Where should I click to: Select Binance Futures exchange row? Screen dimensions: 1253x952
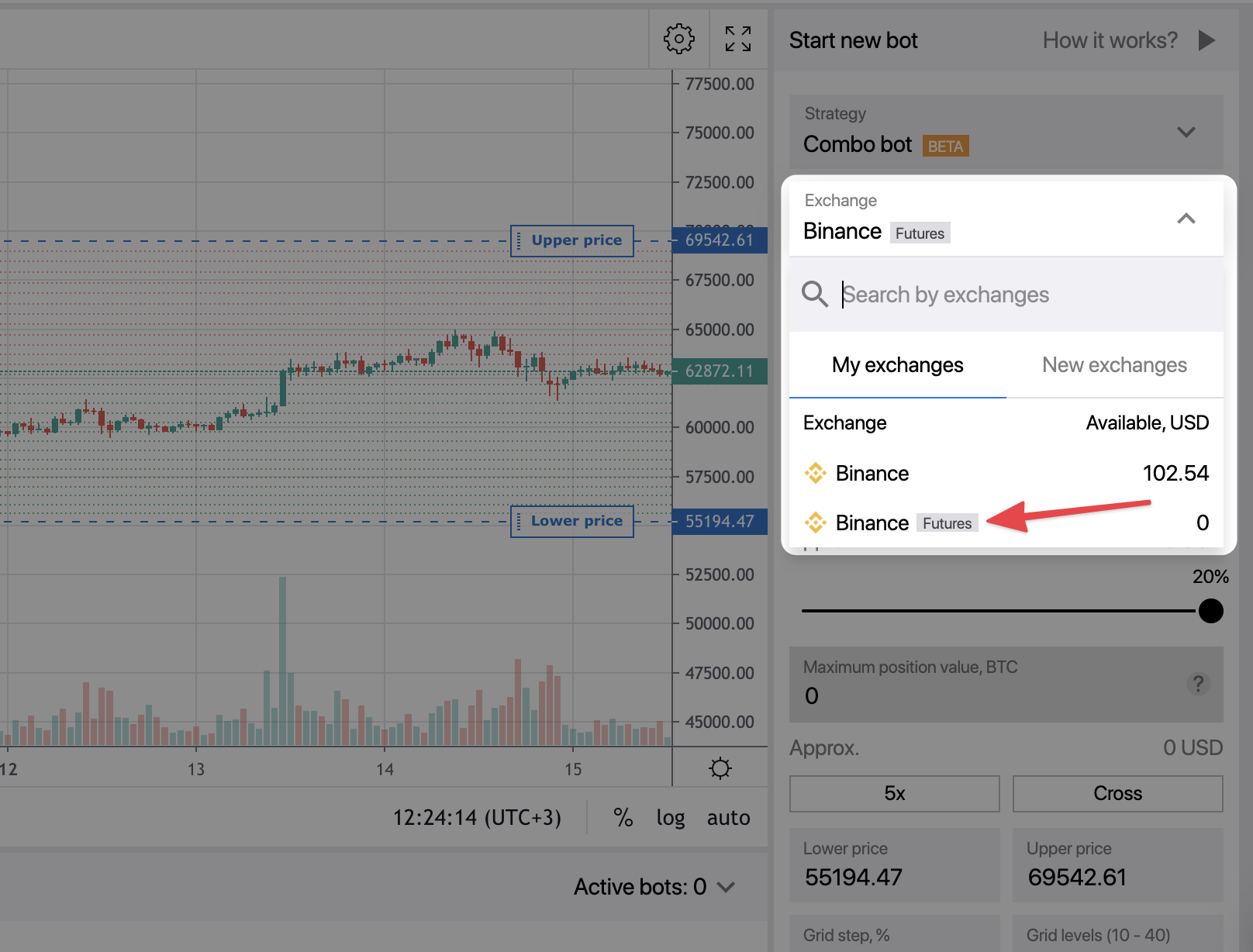1006,523
